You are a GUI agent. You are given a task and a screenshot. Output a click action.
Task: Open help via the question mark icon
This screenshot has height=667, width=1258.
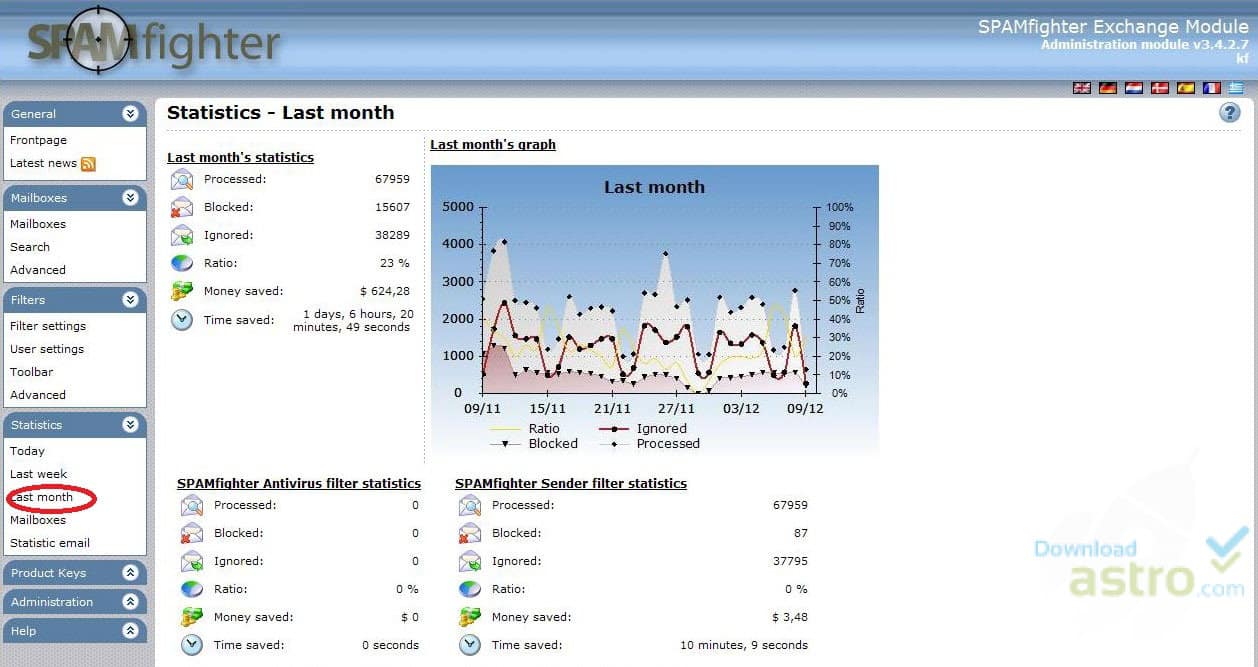pyautogui.click(x=1229, y=112)
